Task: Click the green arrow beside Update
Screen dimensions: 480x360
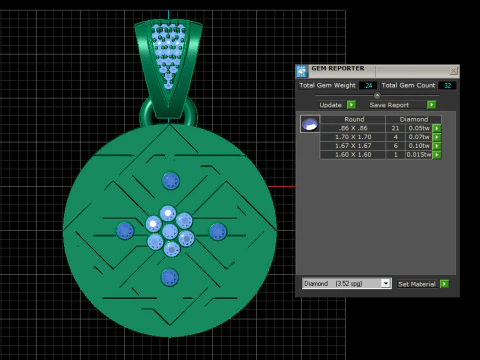Action: click(x=351, y=105)
